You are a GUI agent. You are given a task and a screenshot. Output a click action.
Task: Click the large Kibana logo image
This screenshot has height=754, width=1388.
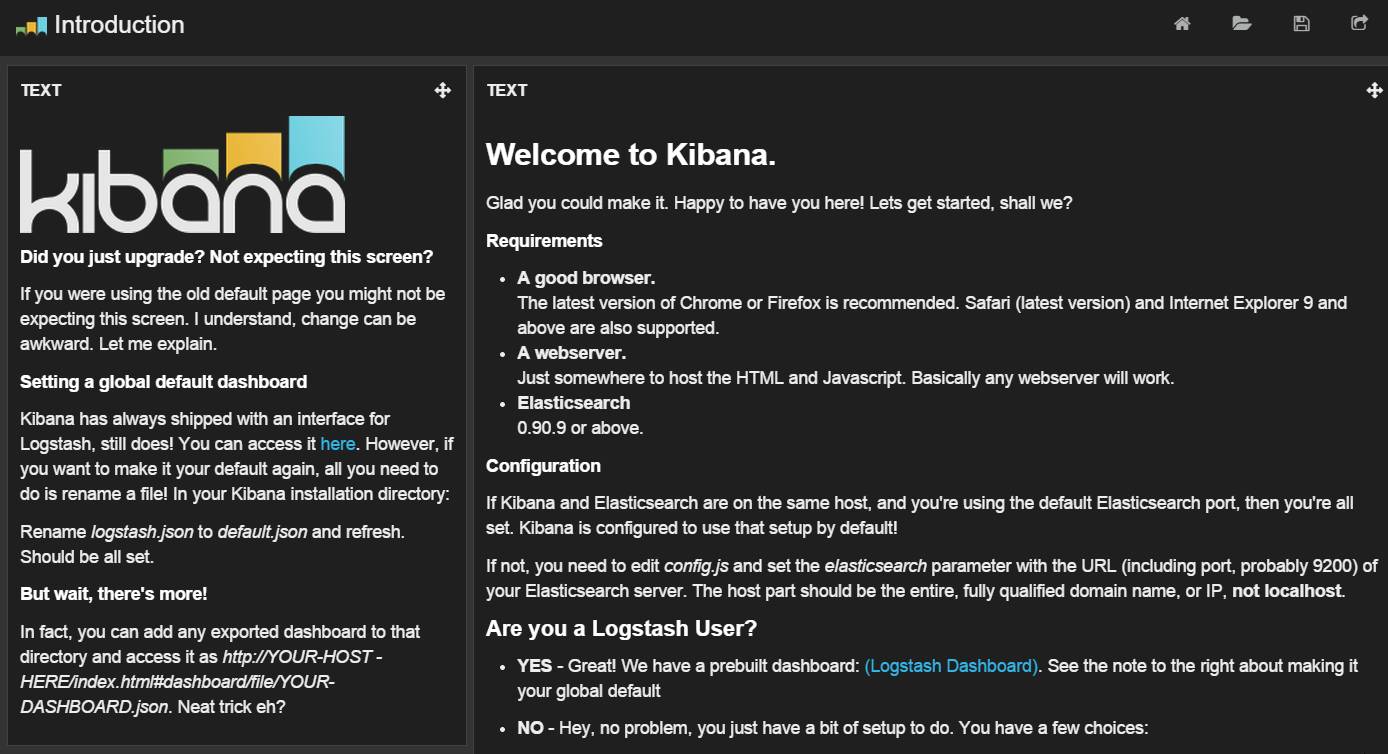pos(182,175)
